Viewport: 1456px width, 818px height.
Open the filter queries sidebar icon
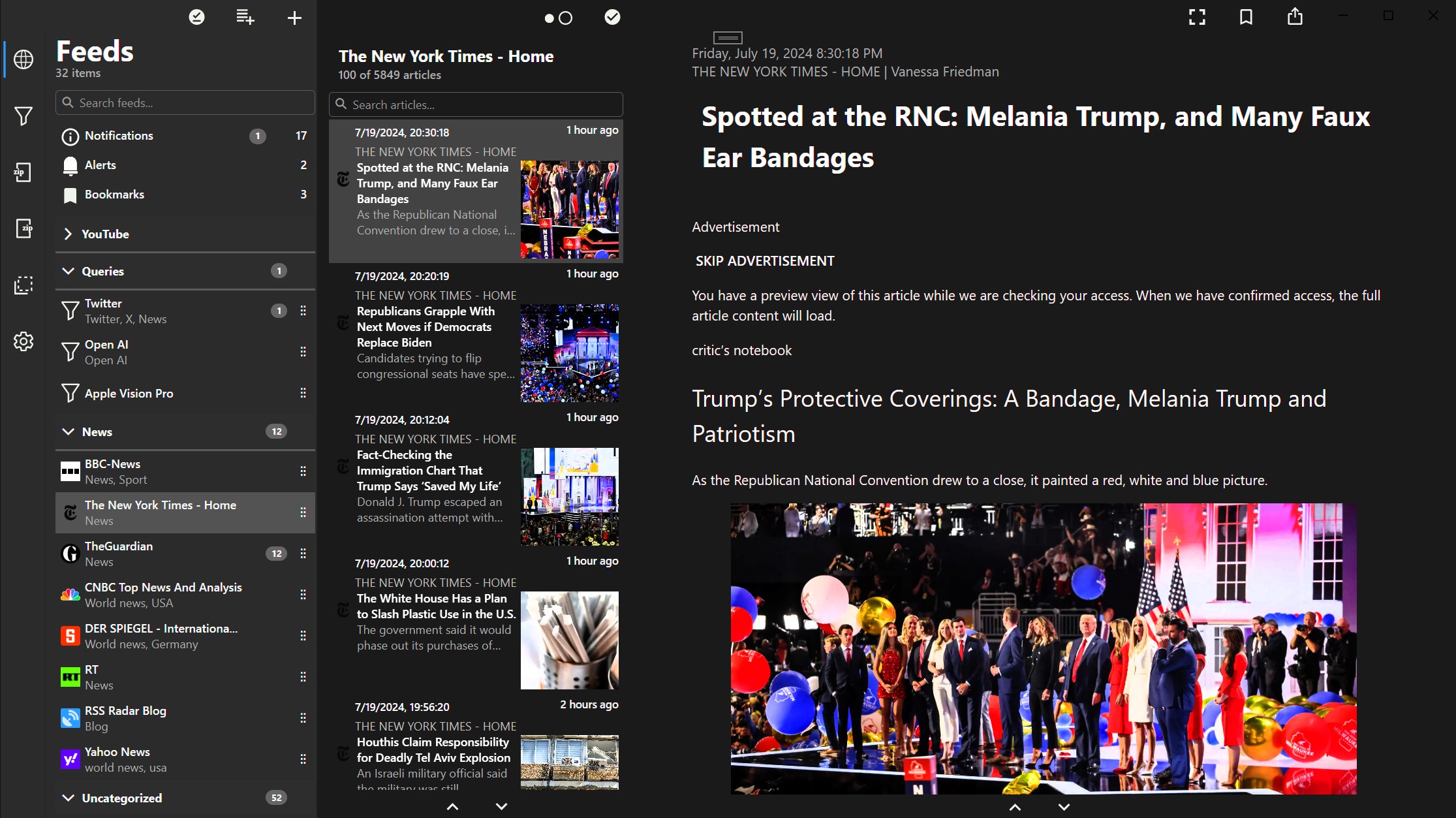[23, 116]
